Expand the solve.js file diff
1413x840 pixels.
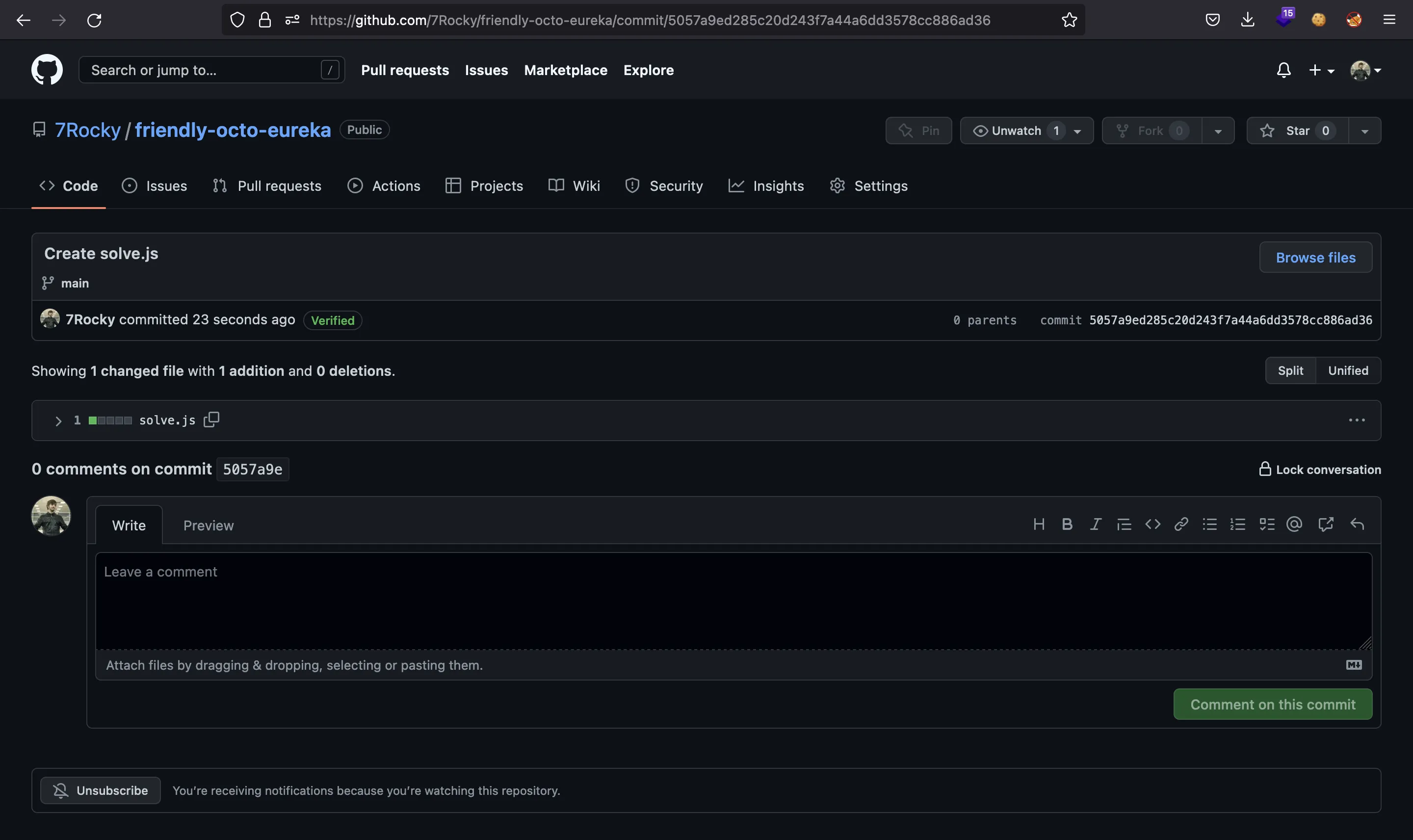pyautogui.click(x=58, y=420)
